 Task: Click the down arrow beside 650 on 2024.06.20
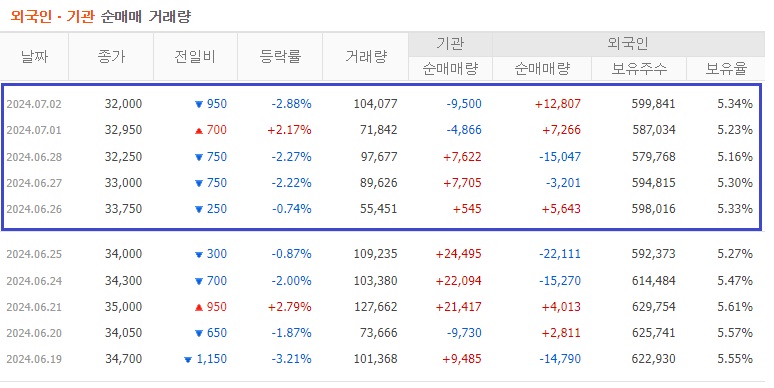199,333
